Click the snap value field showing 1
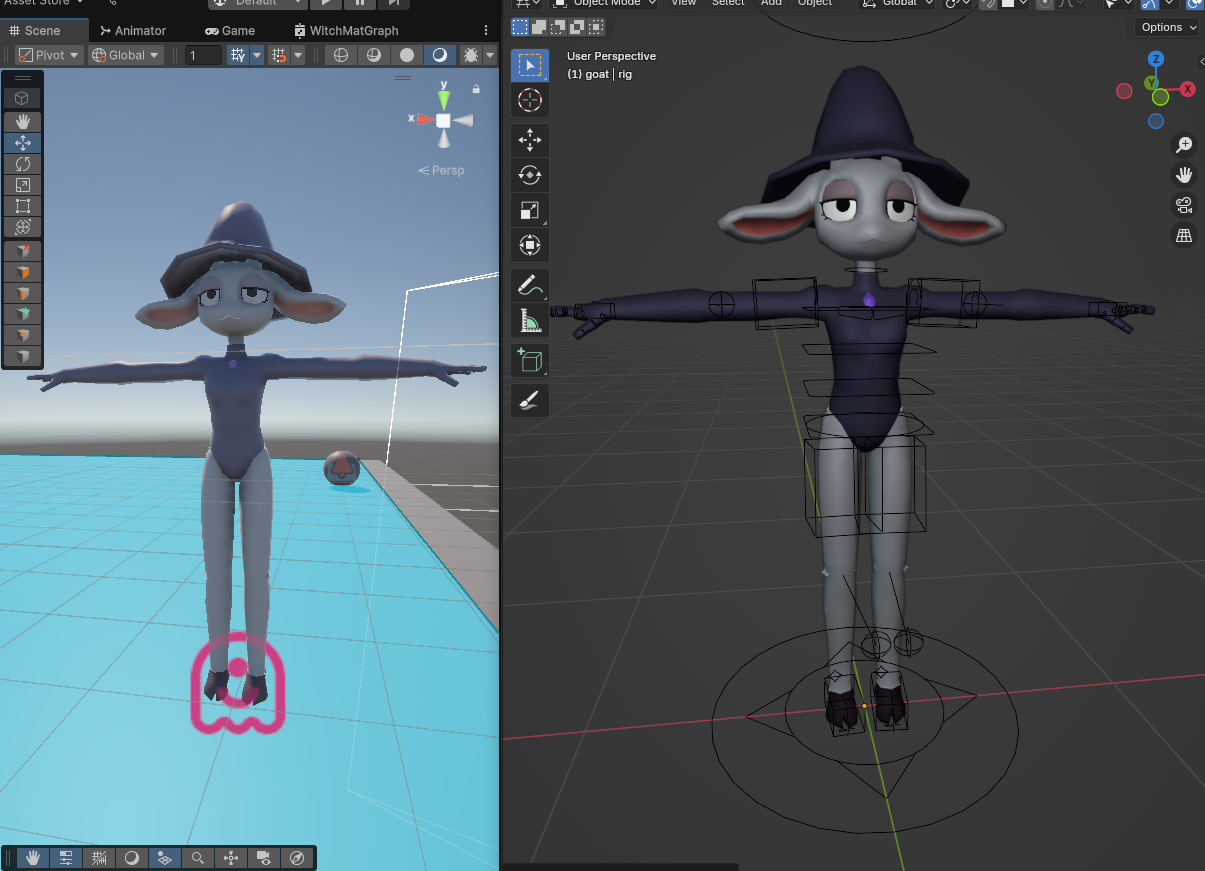 tap(203, 55)
